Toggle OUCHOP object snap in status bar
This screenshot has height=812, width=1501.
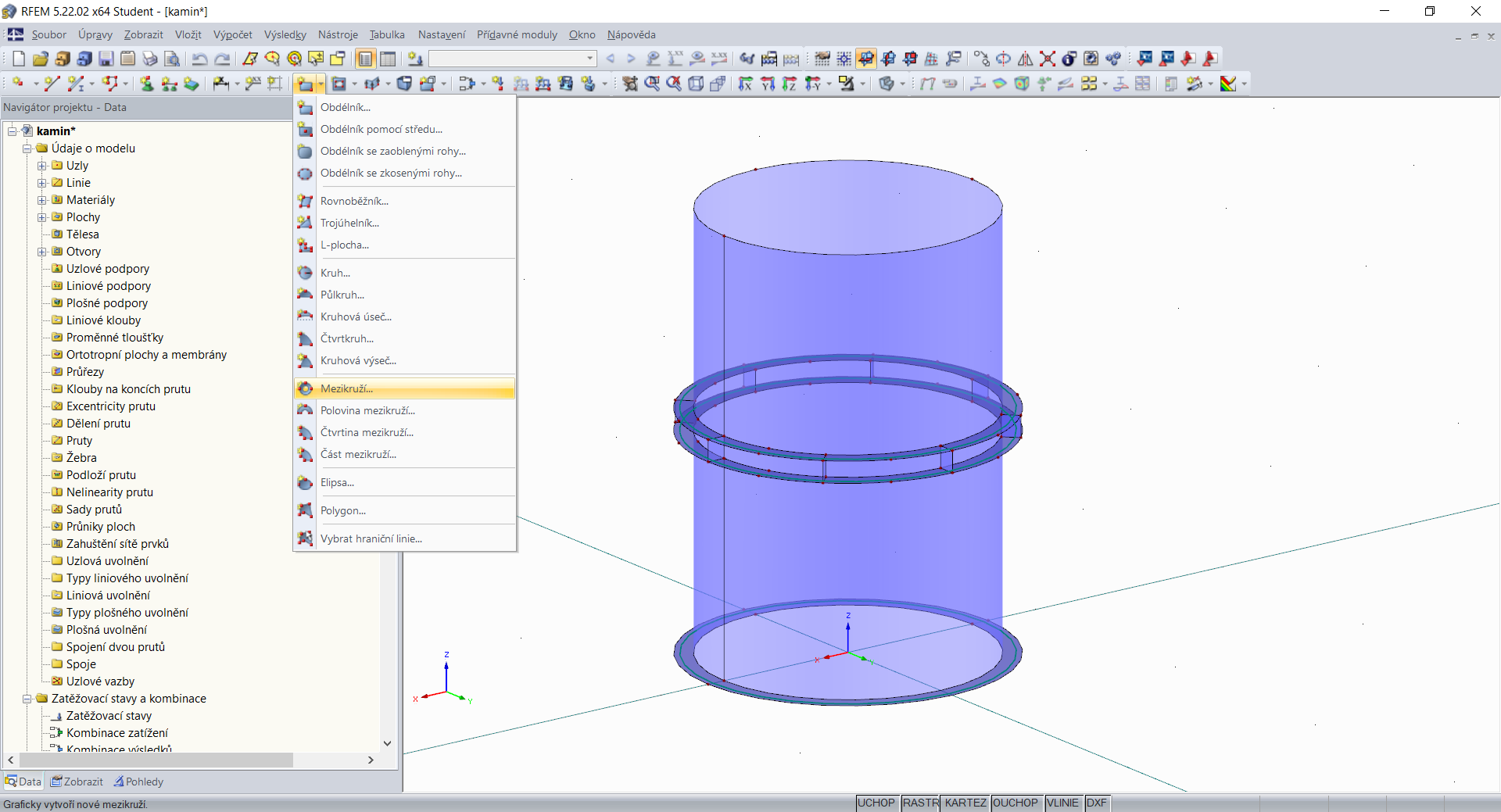coord(1016,803)
